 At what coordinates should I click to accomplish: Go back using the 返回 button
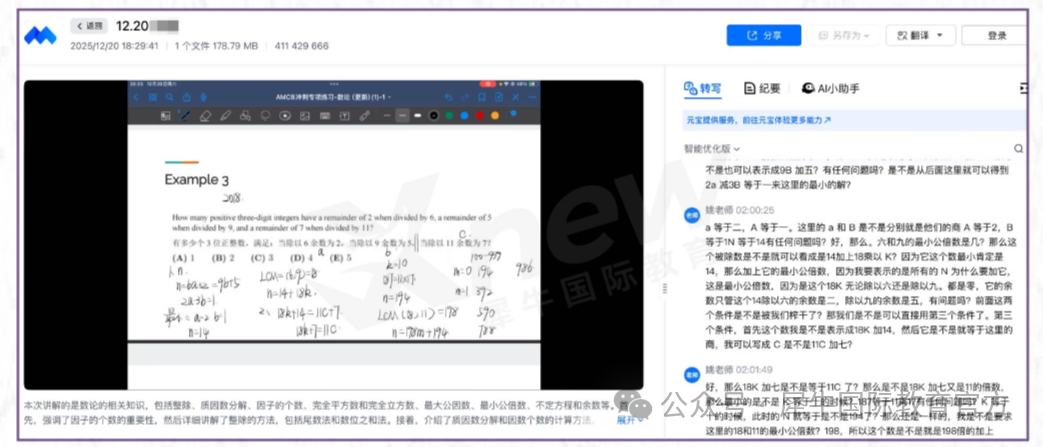89,26
